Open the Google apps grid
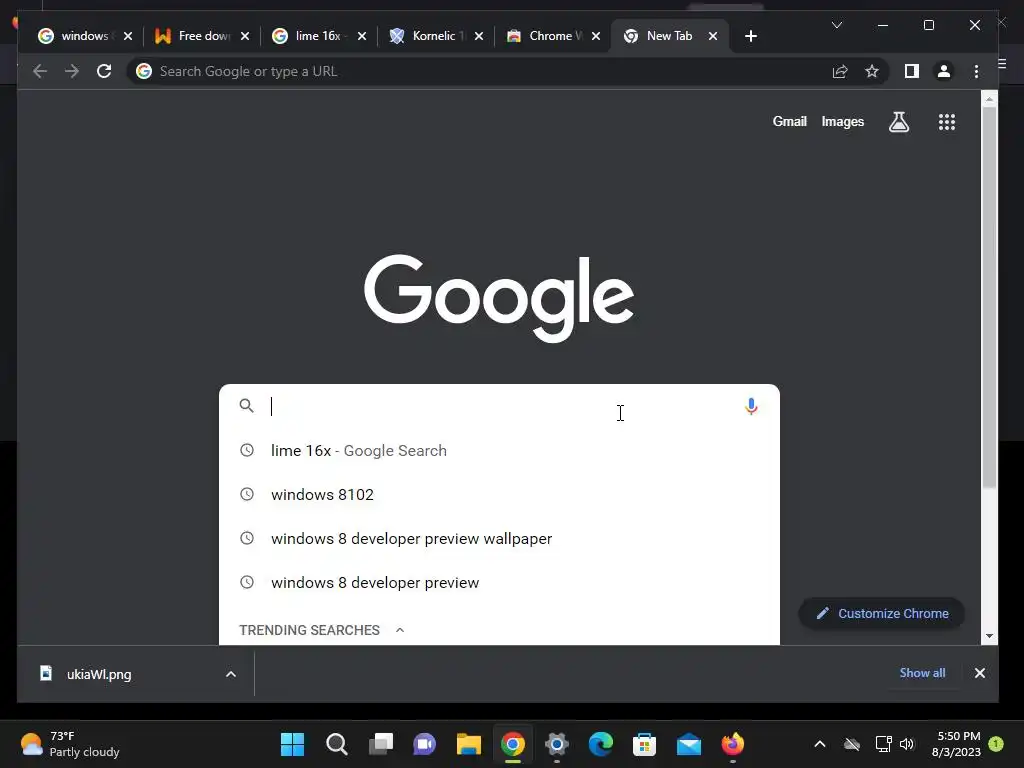Image resolution: width=1024 pixels, height=768 pixels. [947, 121]
